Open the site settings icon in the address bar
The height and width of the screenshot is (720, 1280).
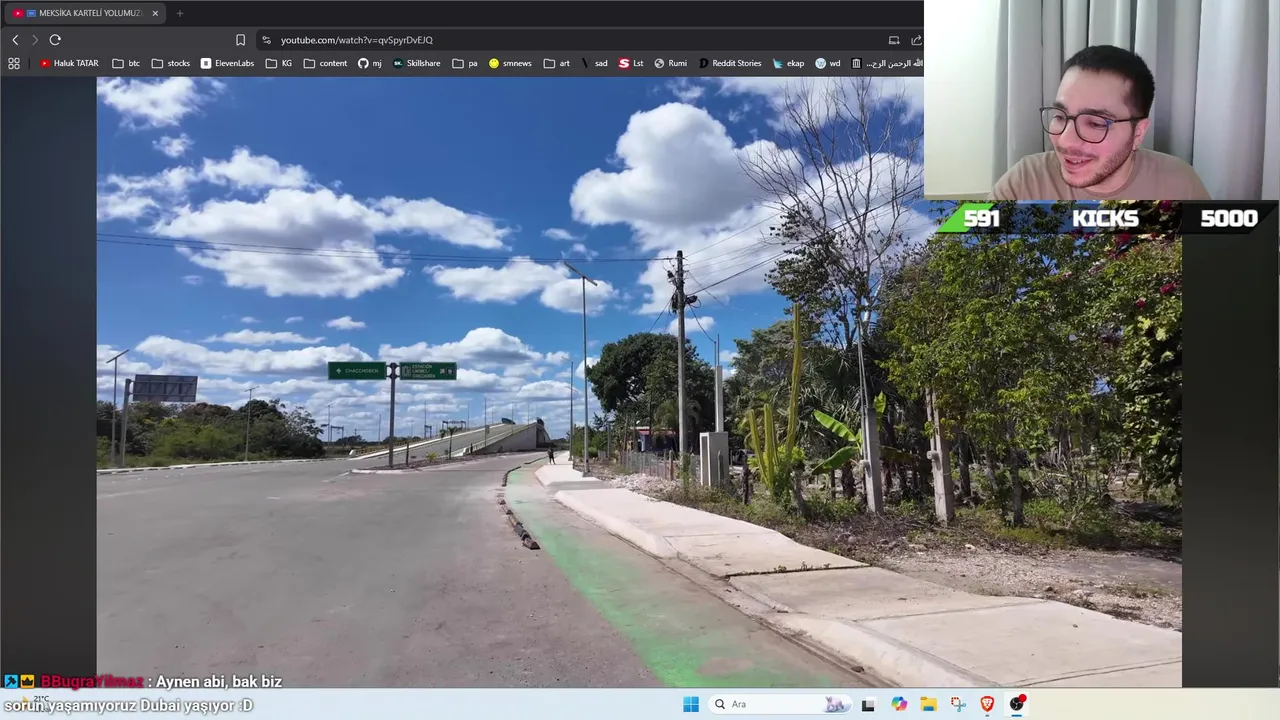(x=266, y=40)
